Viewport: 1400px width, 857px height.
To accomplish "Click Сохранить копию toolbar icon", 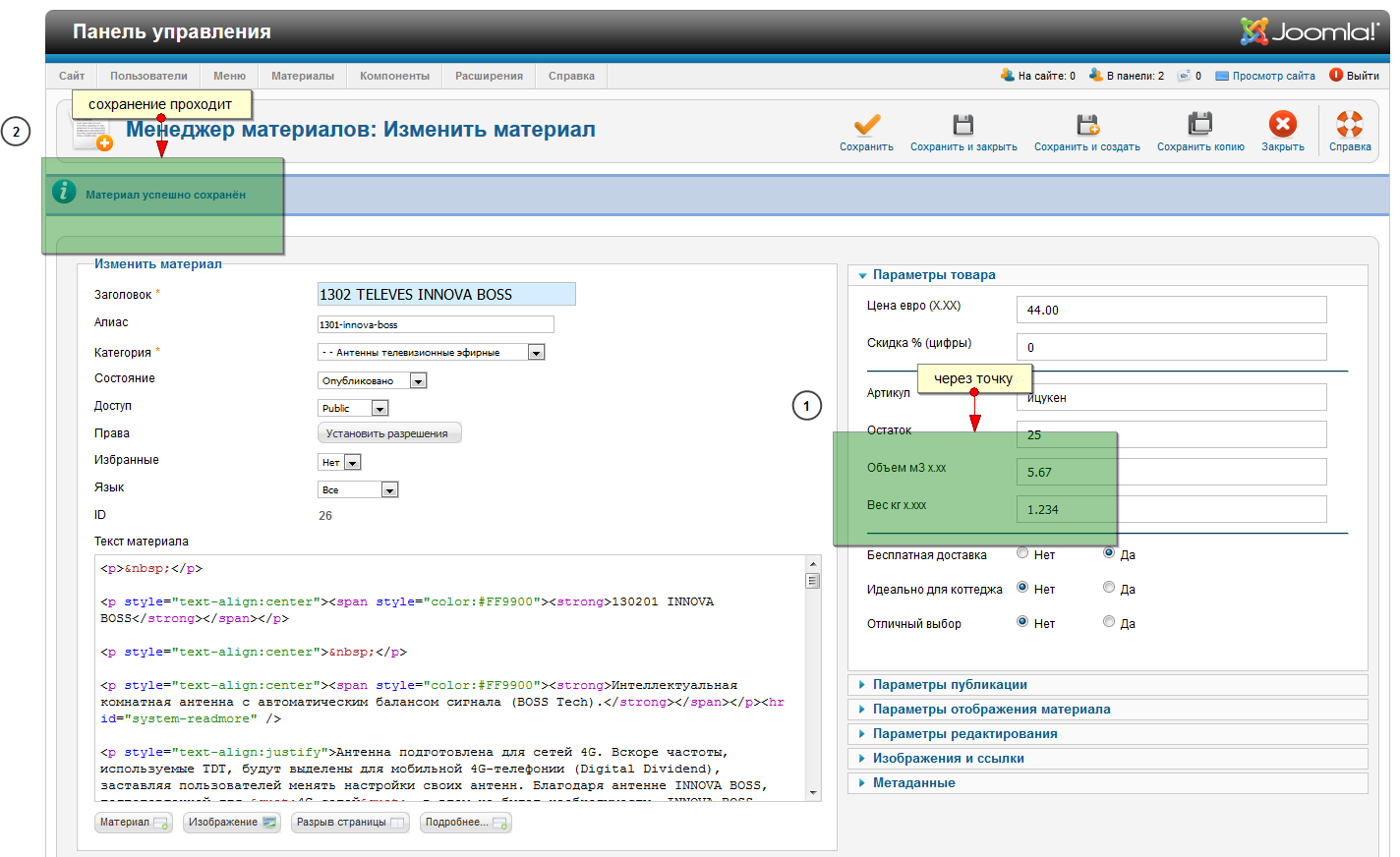I will click(1199, 125).
